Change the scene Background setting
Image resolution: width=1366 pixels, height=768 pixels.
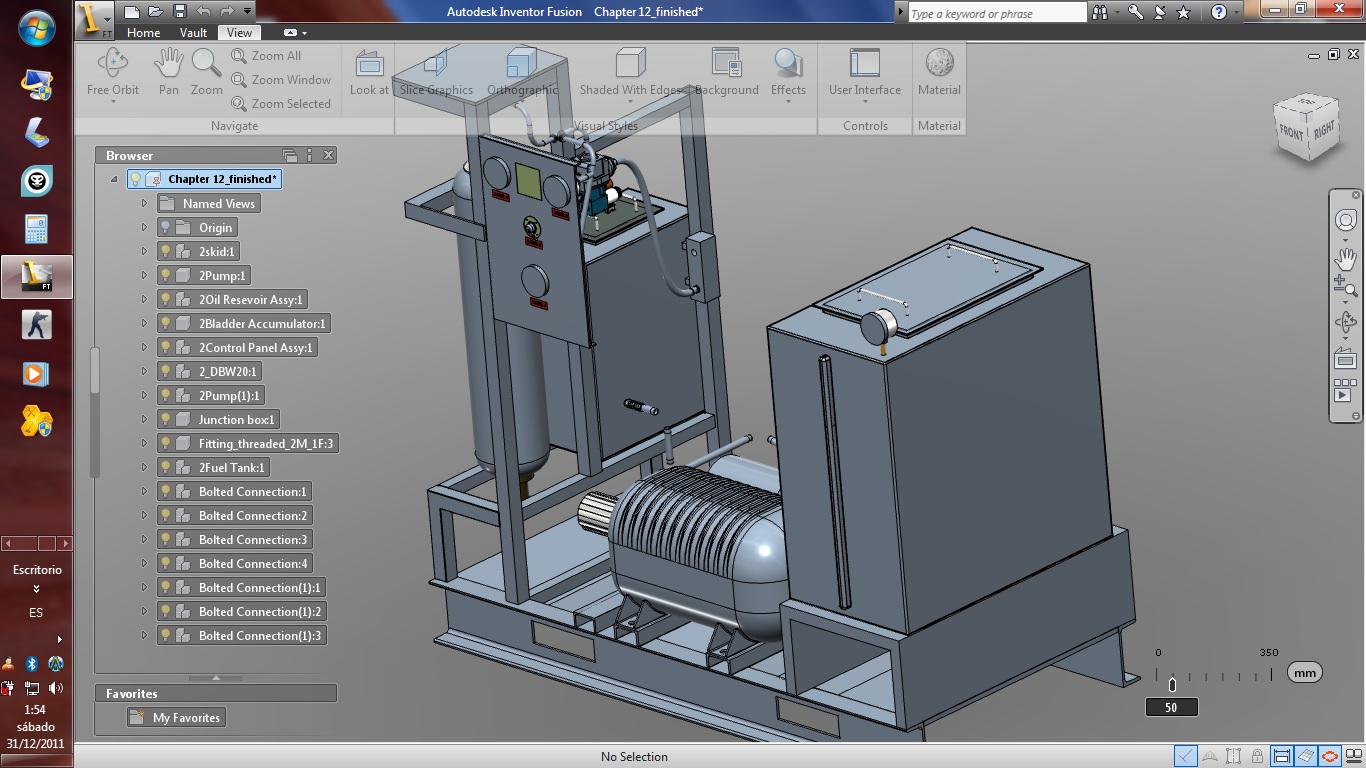tap(727, 70)
